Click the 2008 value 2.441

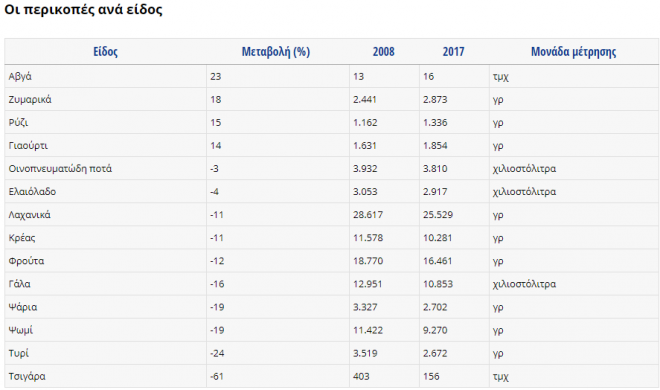click(x=365, y=100)
